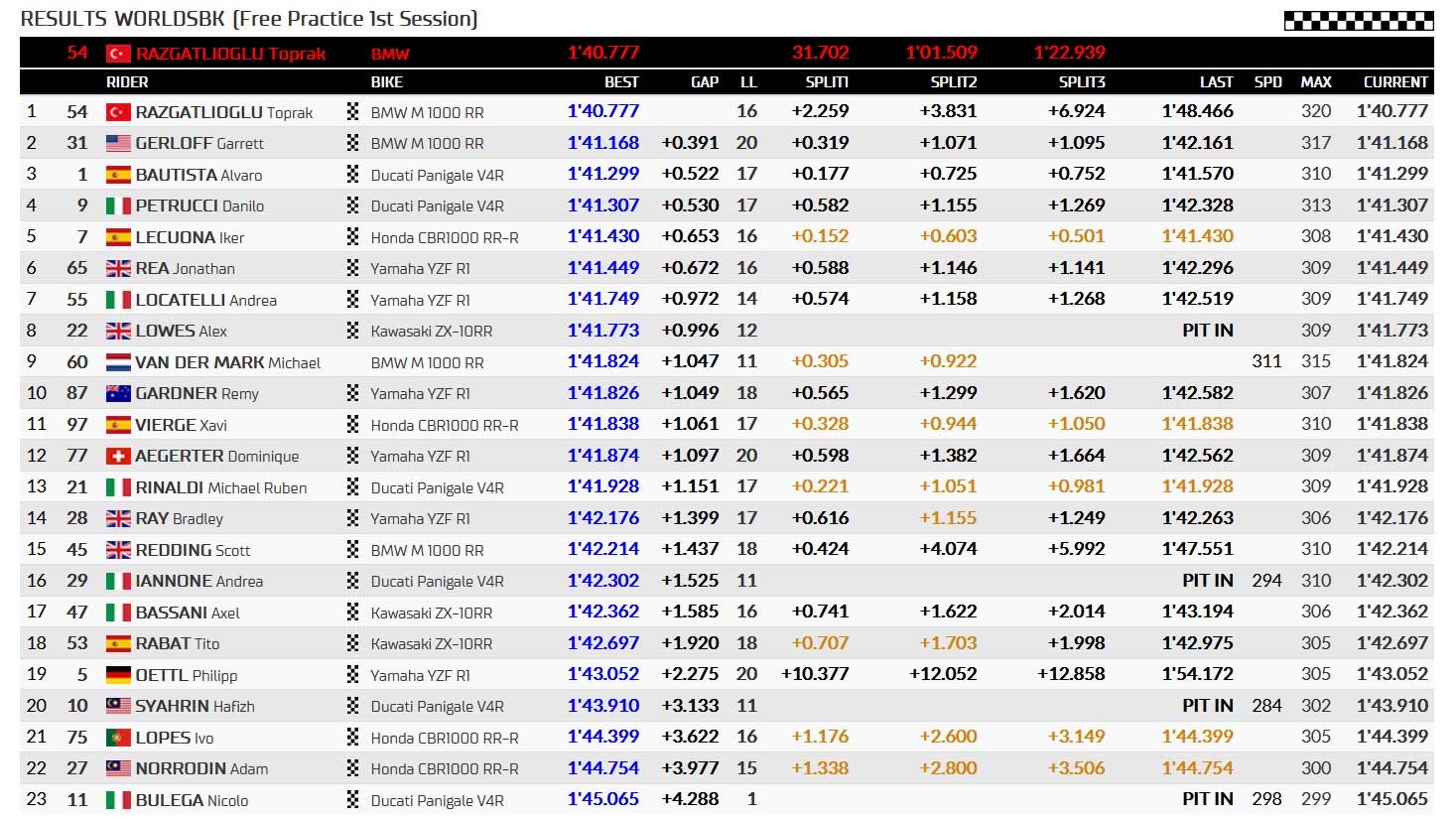The image size is (1456, 818).
Task: Sort by the BEST column header
Action: (x=621, y=82)
